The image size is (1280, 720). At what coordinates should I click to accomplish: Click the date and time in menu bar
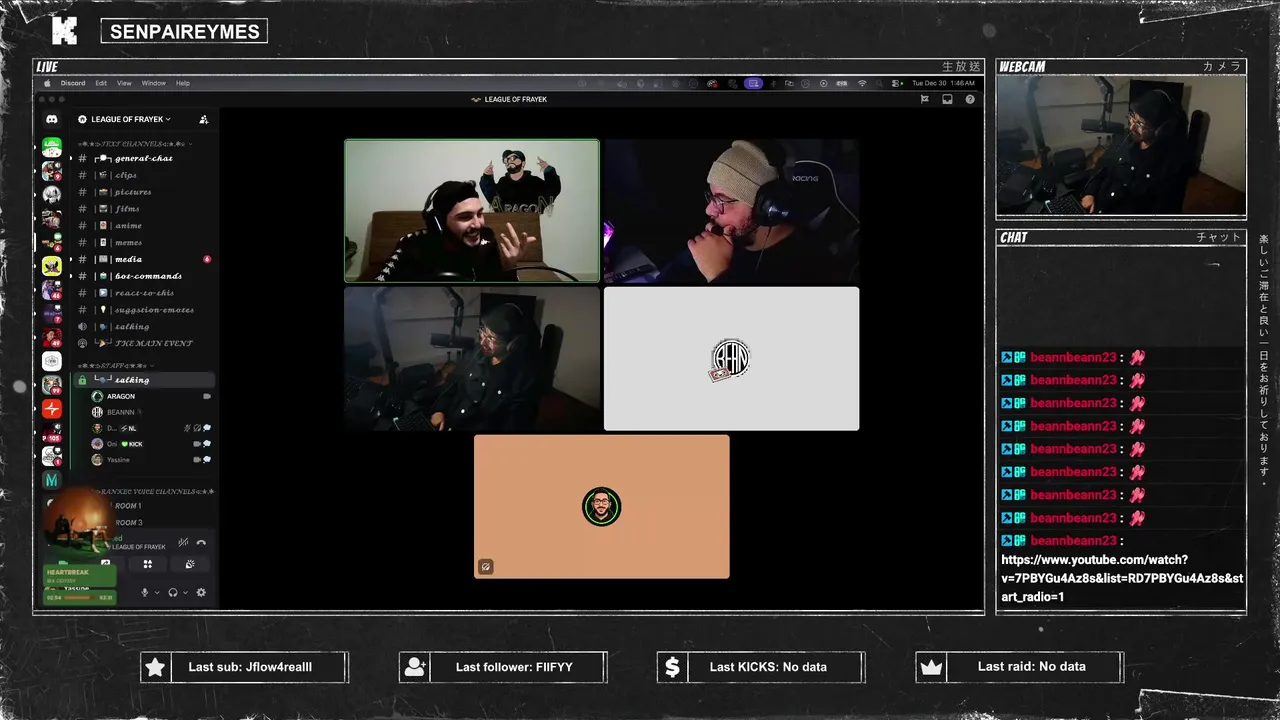point(943,83)
